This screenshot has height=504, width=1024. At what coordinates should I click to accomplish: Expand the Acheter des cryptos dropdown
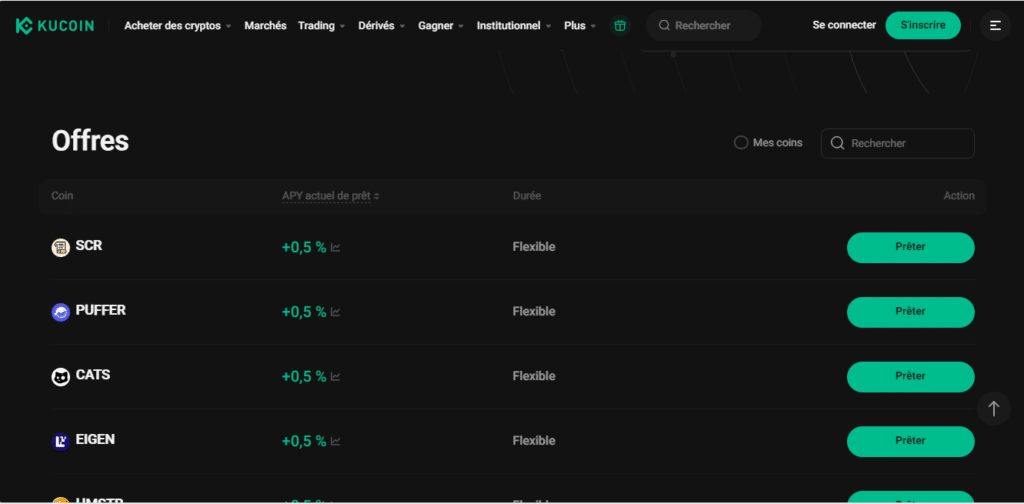(x=178, y=25)
